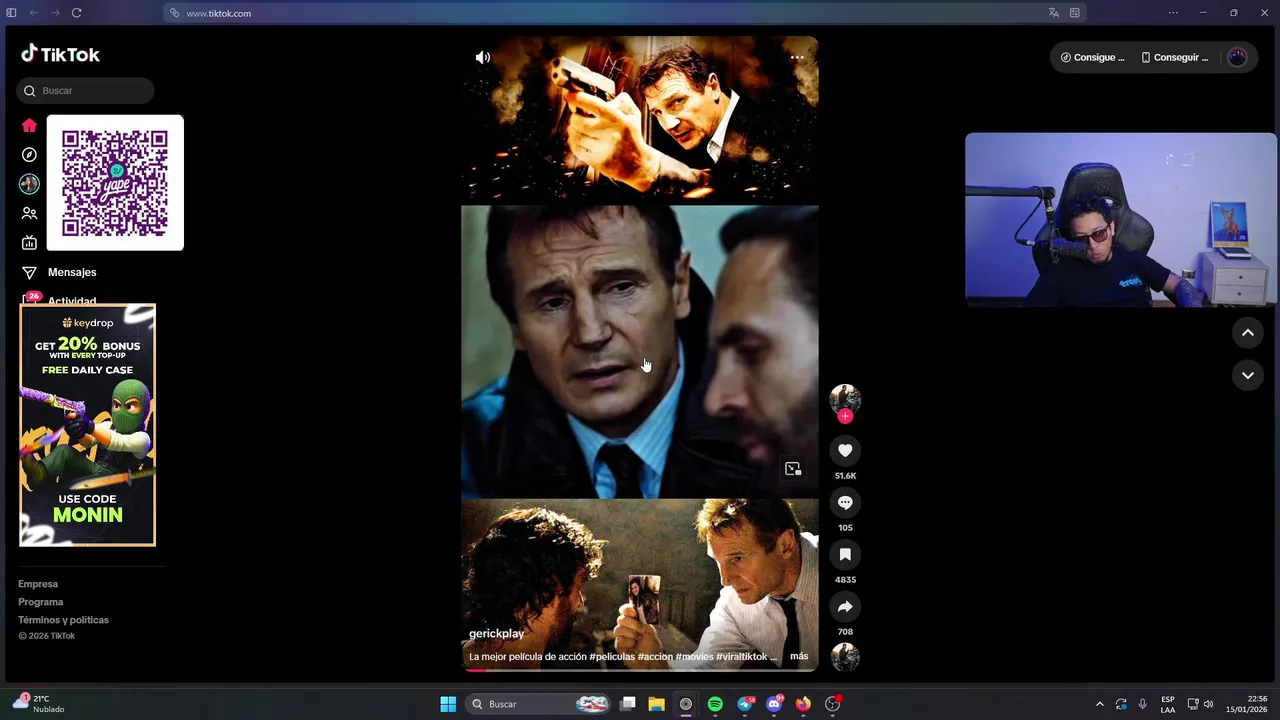Viewport: 1280px width, 720px height.
Task: Go to previous video with up chevron
Action: (x=1248, y=333)
